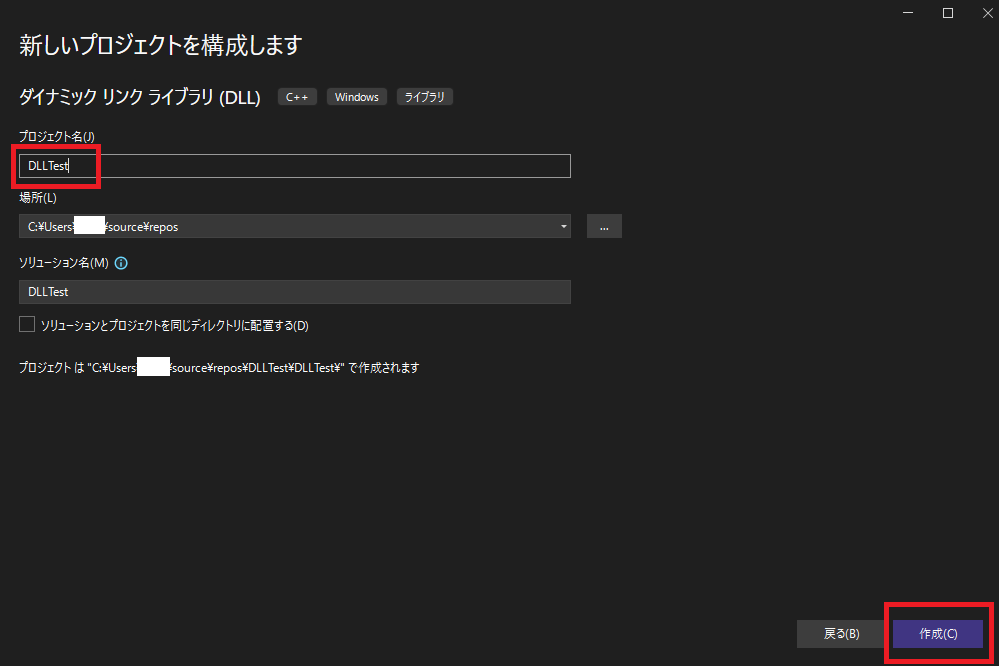999x666 pixels.
Task: Click the Windows platform tag
Action: (356, 97)
